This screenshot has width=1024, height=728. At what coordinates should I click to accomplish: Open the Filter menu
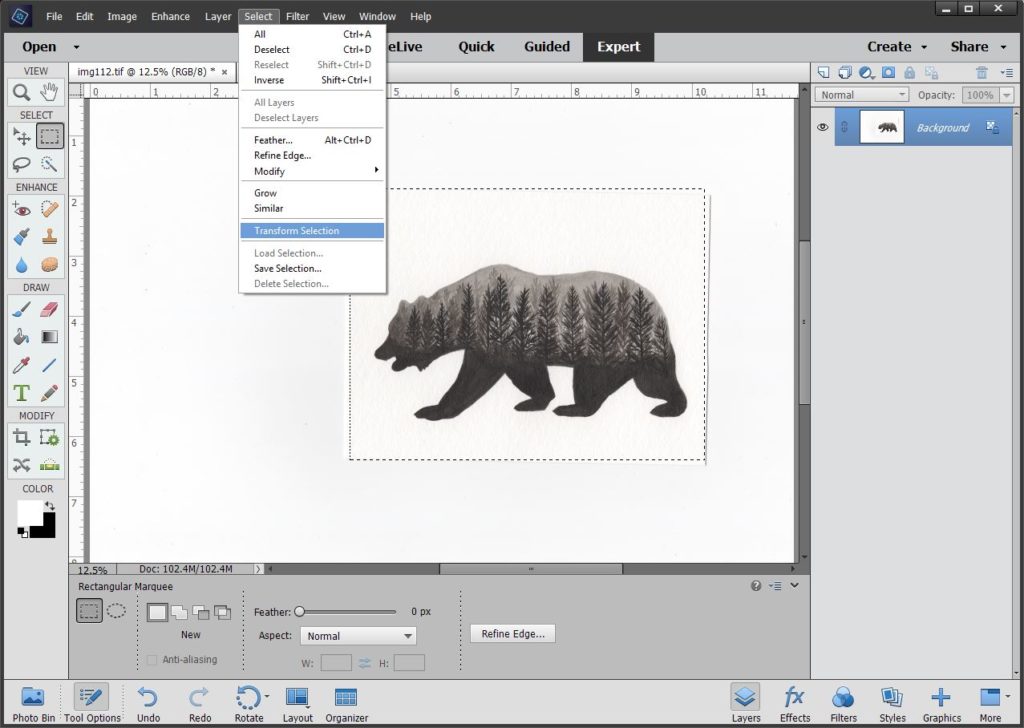297,16
